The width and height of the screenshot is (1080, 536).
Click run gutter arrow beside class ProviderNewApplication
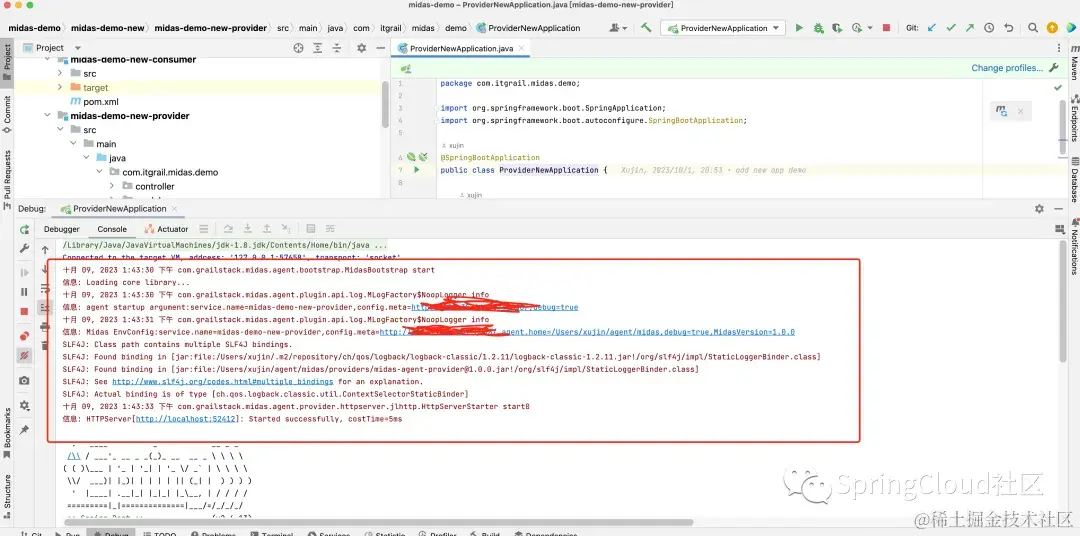pyautogui.click(x=416, y=169)
